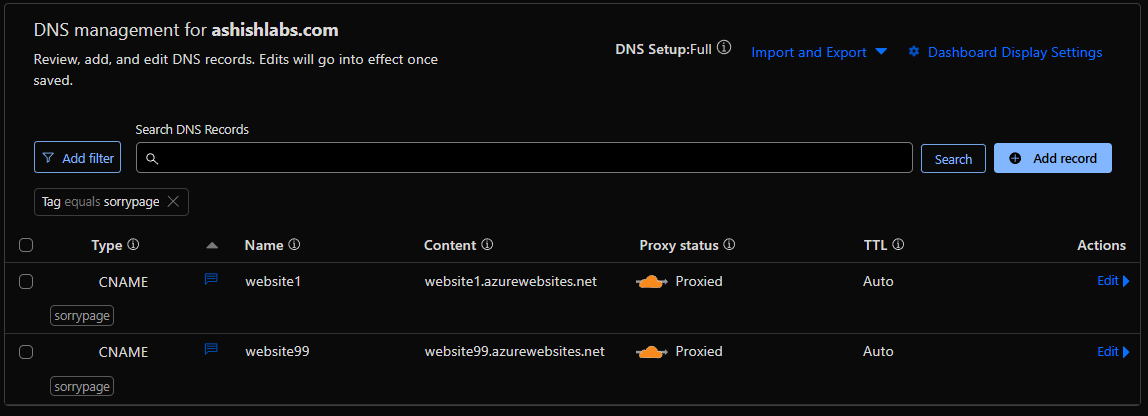The image size is (1148, 416).
Task: Click the orange proxied cloud for website1
Action: [652, 282]
